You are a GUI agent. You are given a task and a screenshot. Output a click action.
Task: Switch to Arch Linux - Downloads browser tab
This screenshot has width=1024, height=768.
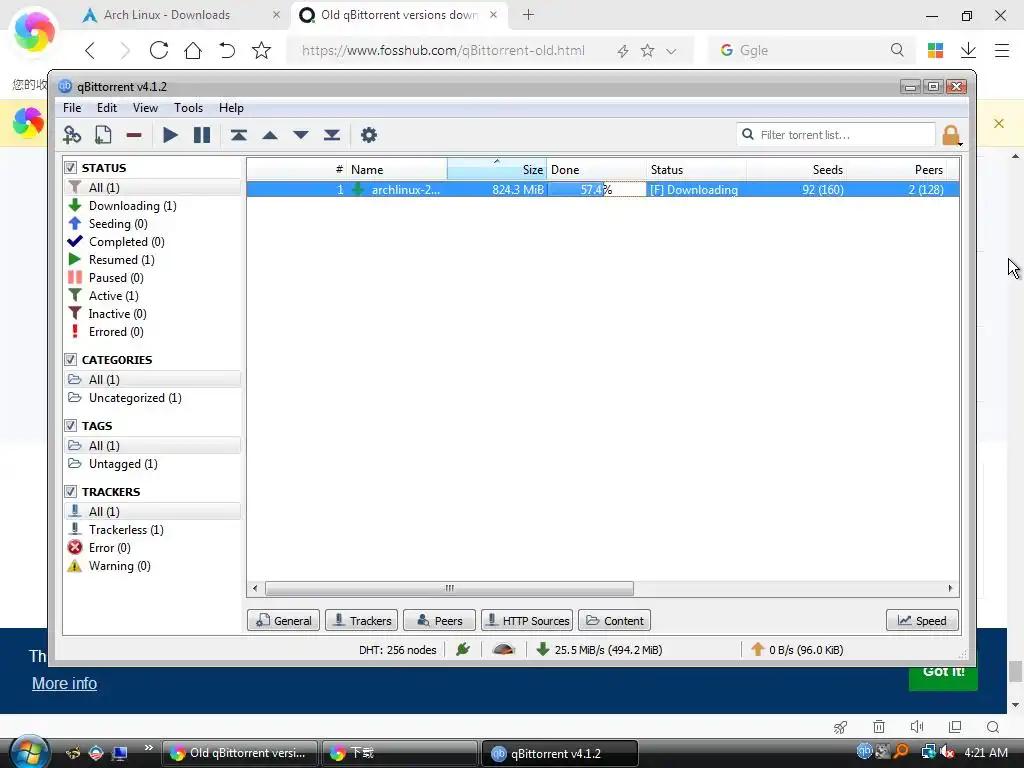tap(167, 15)
